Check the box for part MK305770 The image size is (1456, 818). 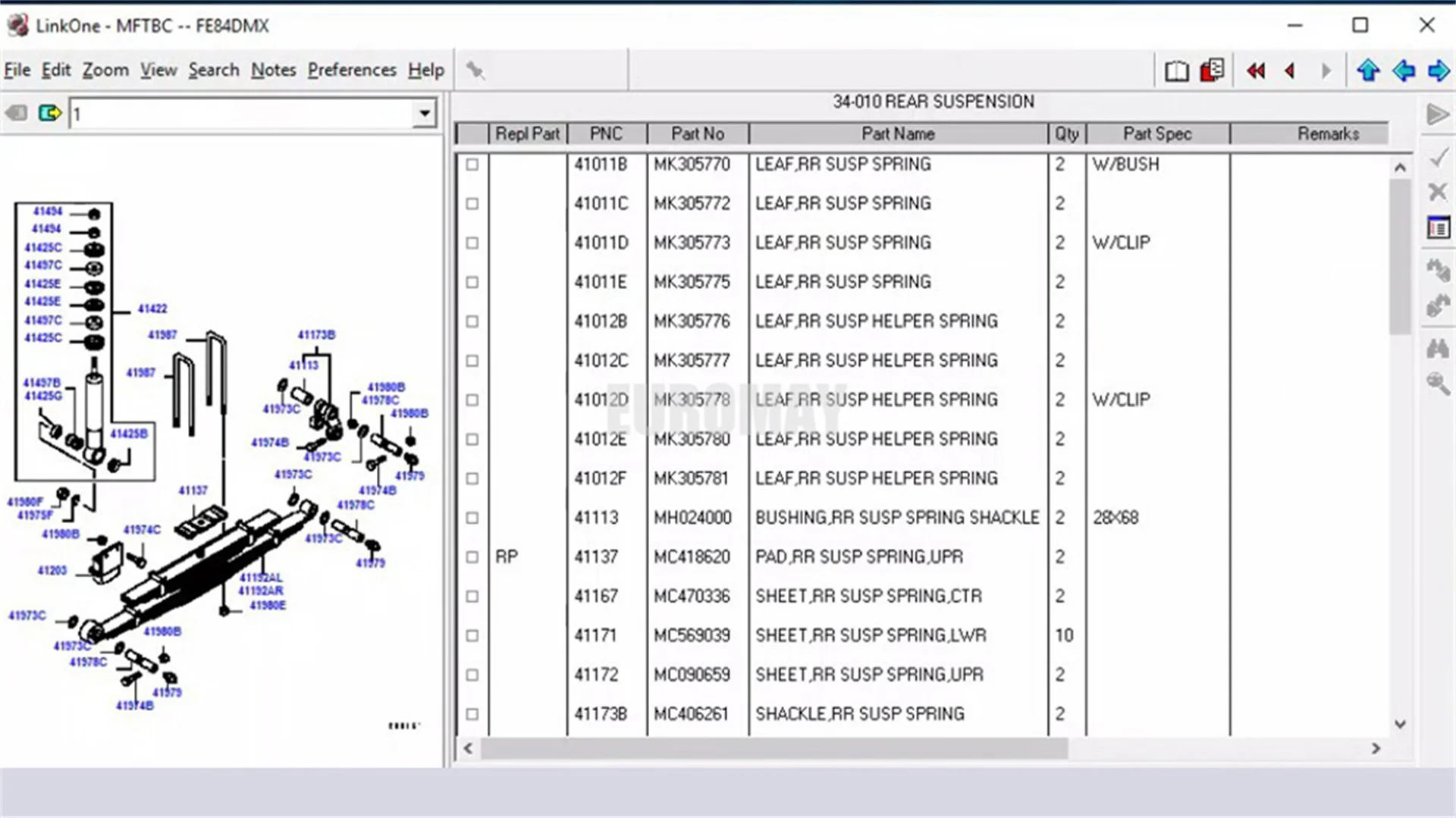click(472, 165)
